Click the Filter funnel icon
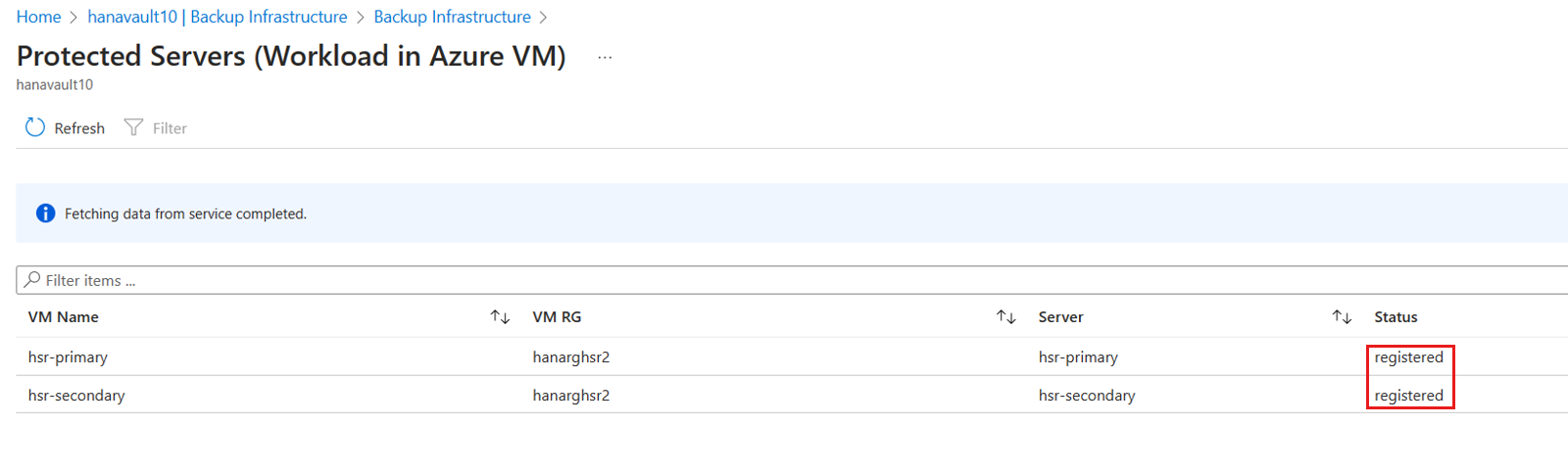The height and width of the screenshot is (474, 1568). [133, 127]
